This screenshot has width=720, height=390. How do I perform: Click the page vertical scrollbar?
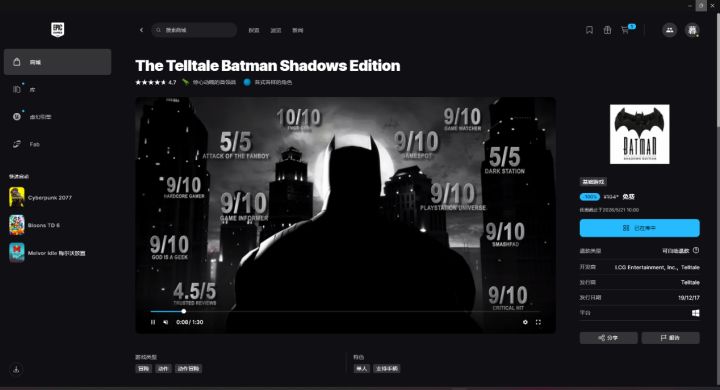(x=717, y=69)
